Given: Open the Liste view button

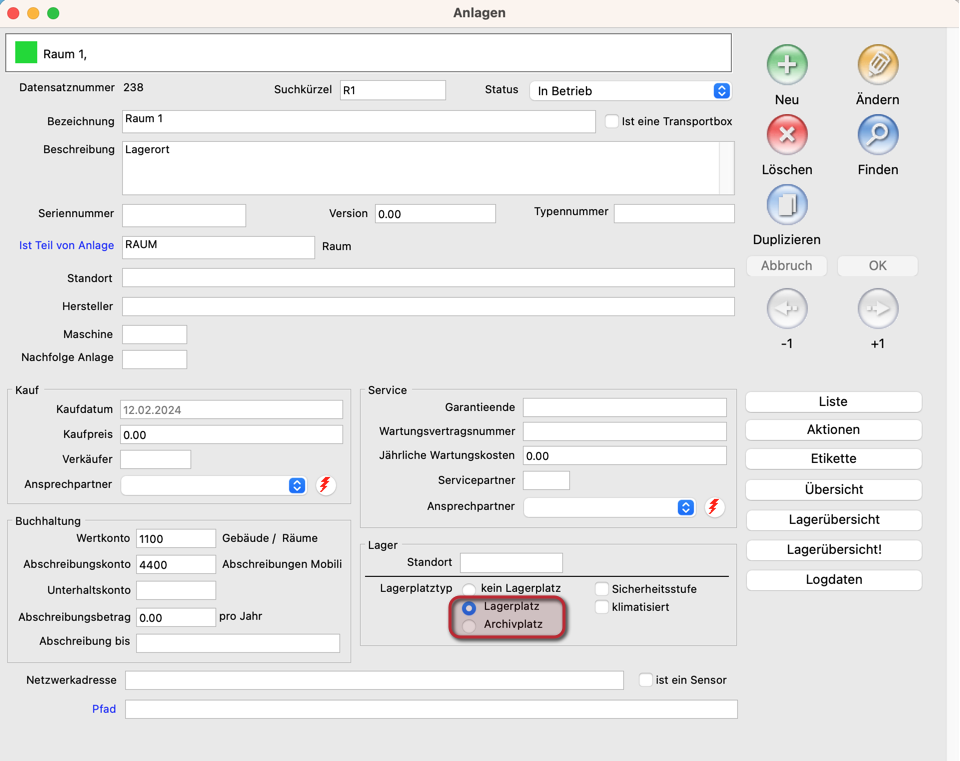Looking at the screenshot, I should coord(833,401).
